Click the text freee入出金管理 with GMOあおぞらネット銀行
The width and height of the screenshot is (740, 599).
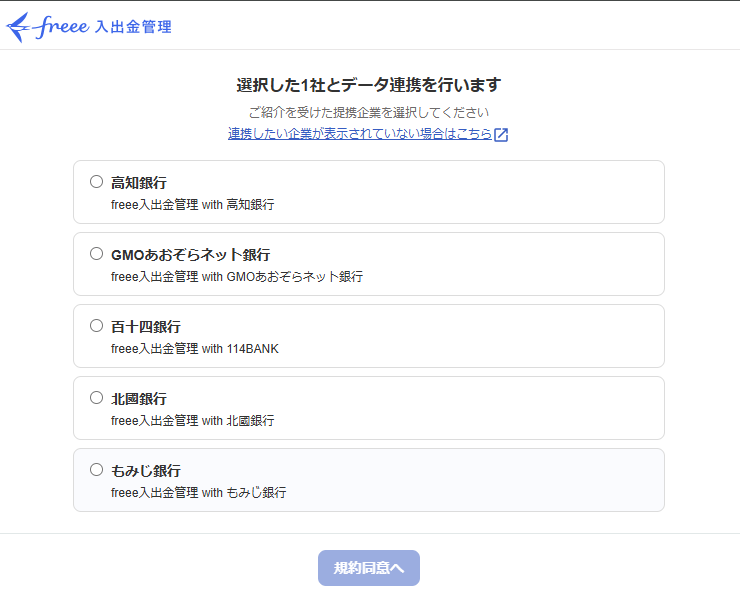237,277
